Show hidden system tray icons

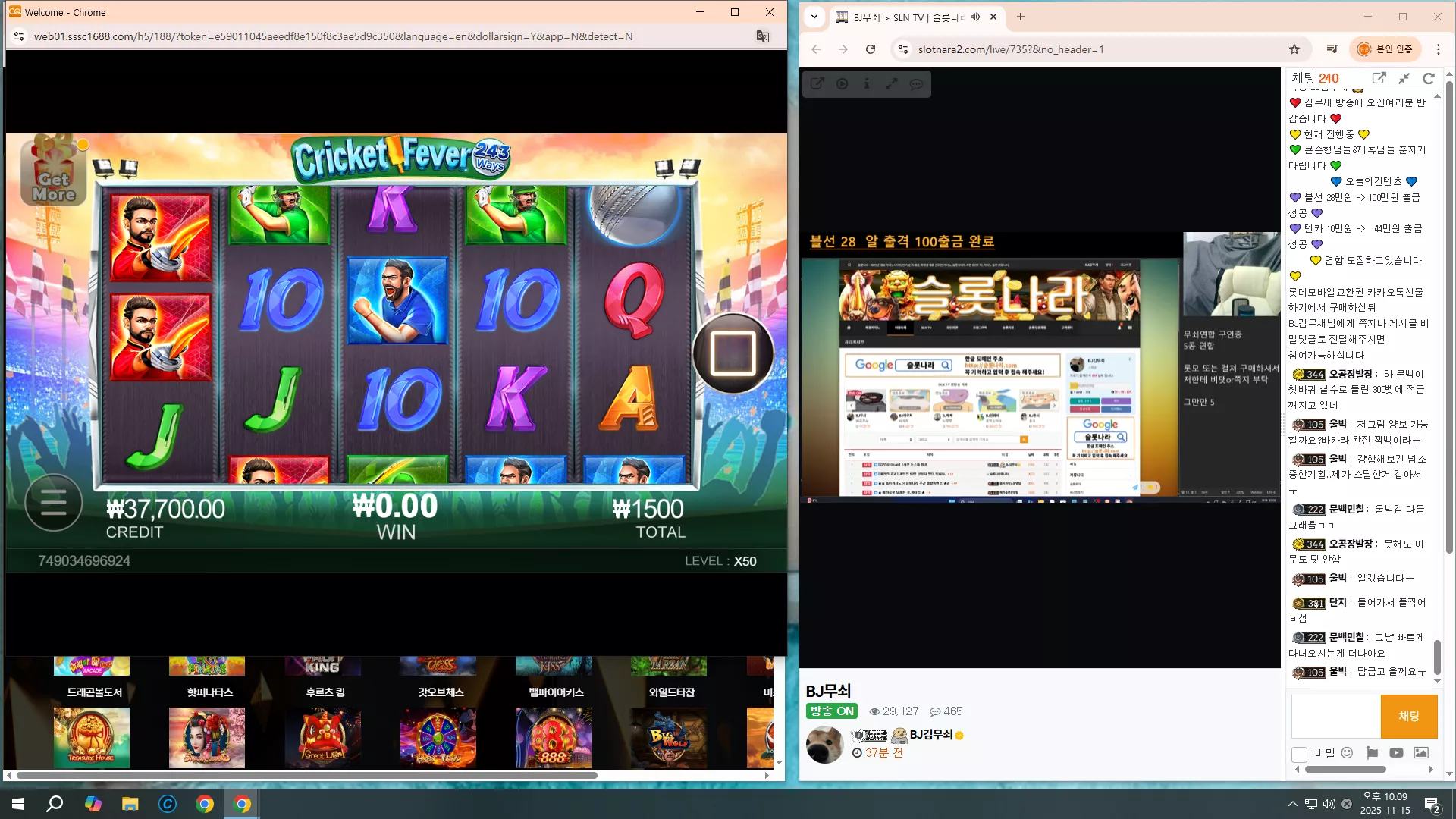point(1292,804)
